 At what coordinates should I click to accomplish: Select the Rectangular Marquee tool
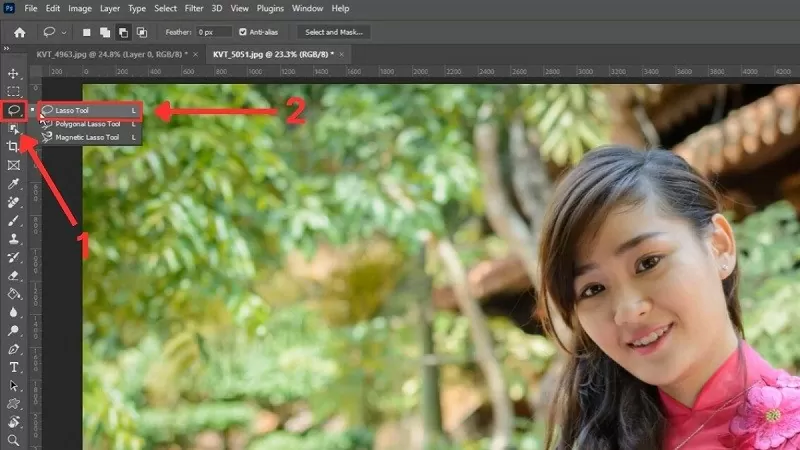pyautogui.click(x=14, y=91)
